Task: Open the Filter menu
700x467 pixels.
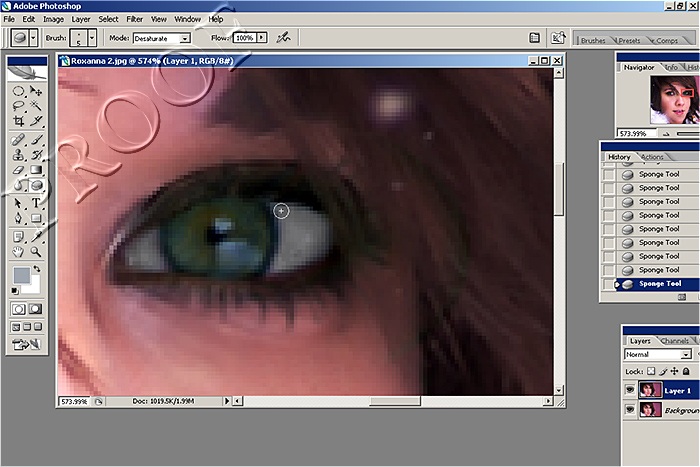Action: (x=134, y=19)
